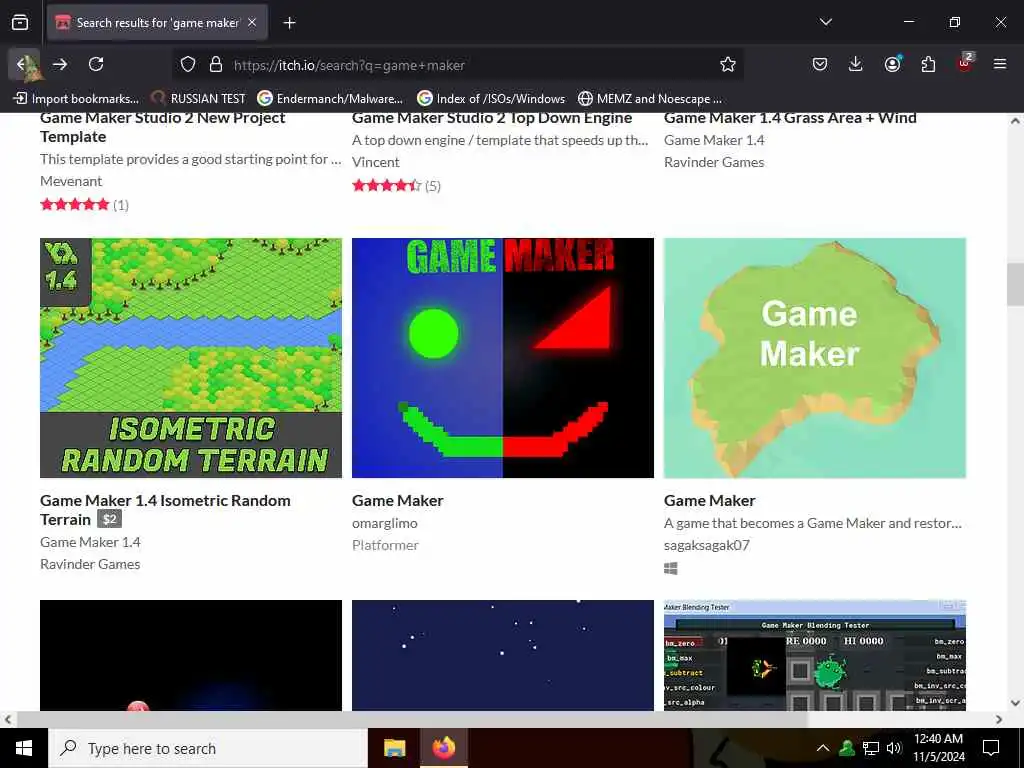Open the extensions puzzle icon
Viewport: 1024px width, 768px height.
click(x=928, y=64)
